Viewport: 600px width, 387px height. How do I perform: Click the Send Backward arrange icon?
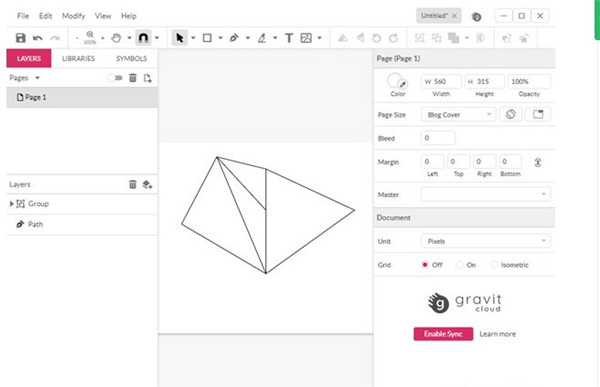tap(524, 38)
